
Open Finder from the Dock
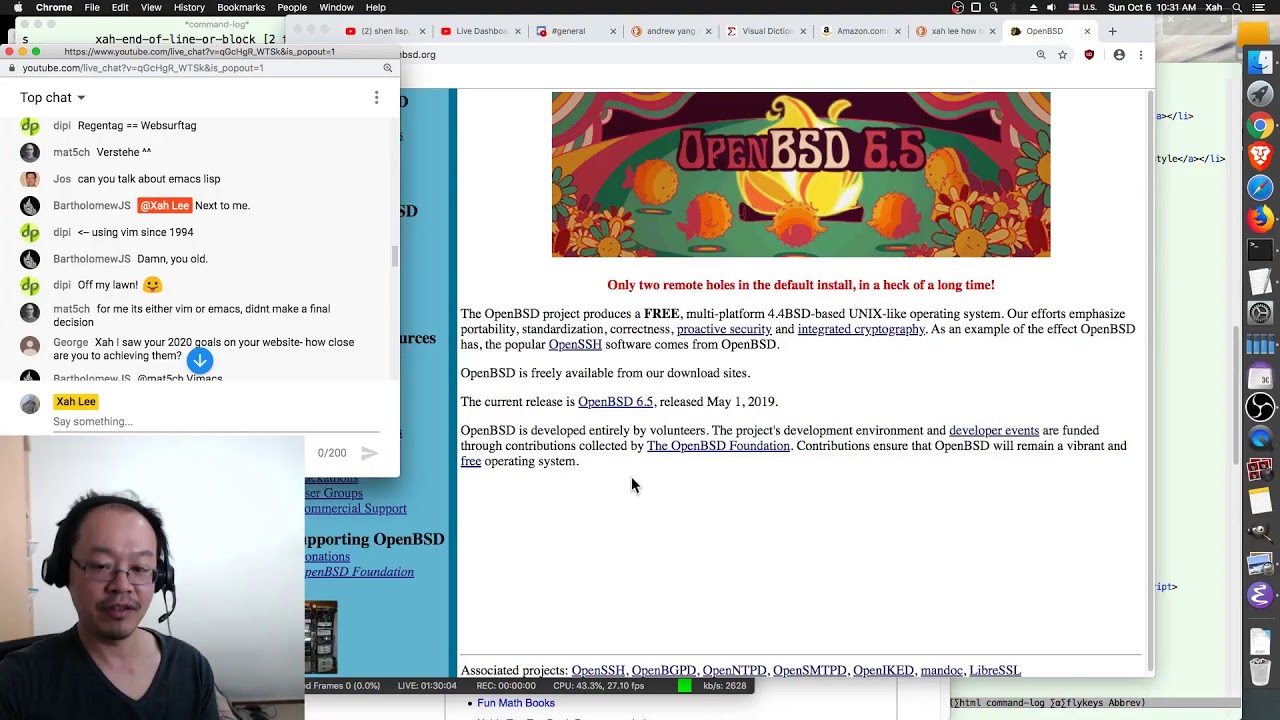1260,62
